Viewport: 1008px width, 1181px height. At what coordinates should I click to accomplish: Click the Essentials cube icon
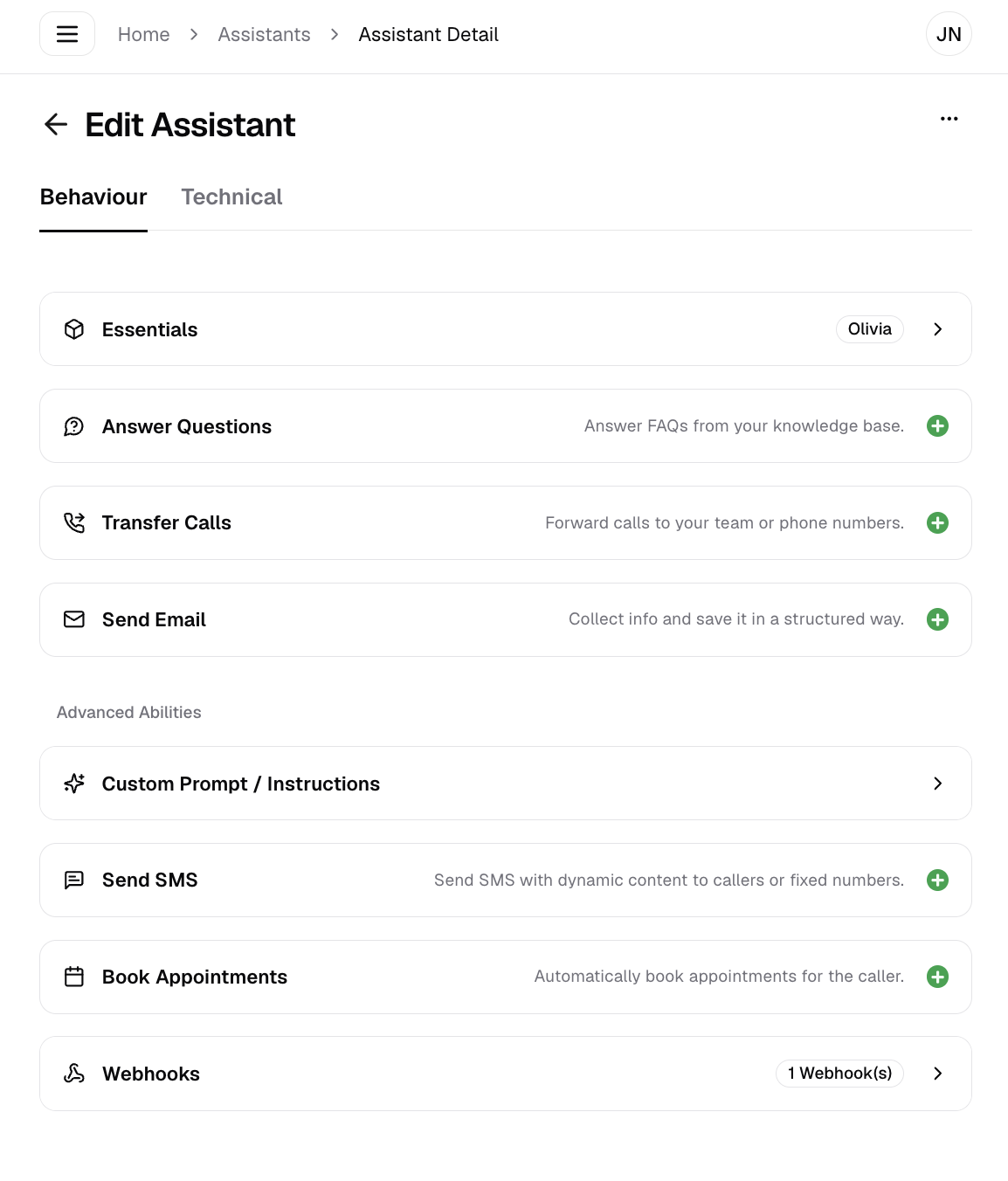(x=74, y=329)
